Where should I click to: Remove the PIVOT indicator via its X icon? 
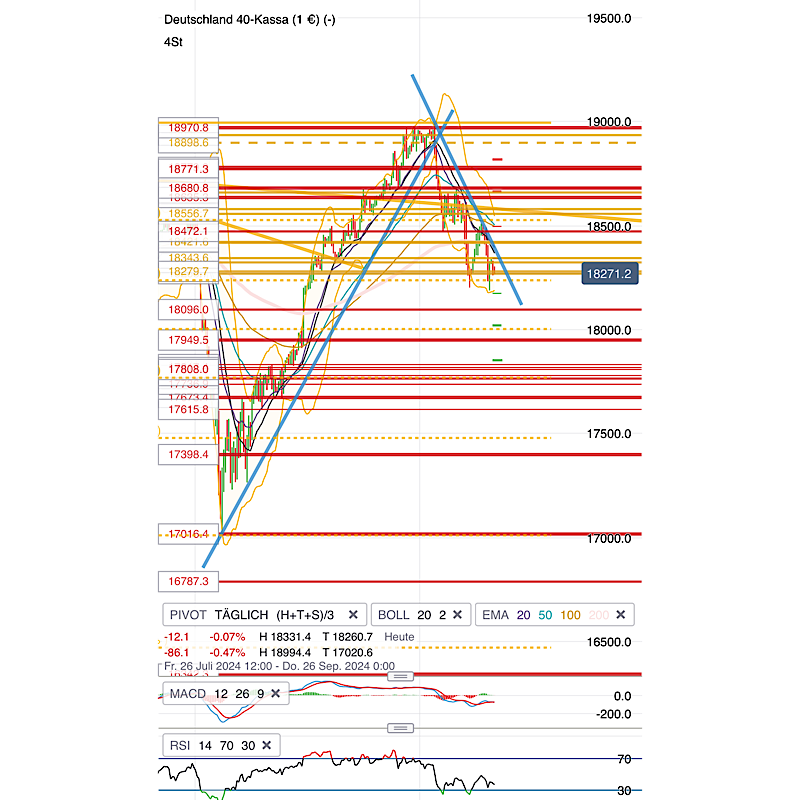[352, 614]
